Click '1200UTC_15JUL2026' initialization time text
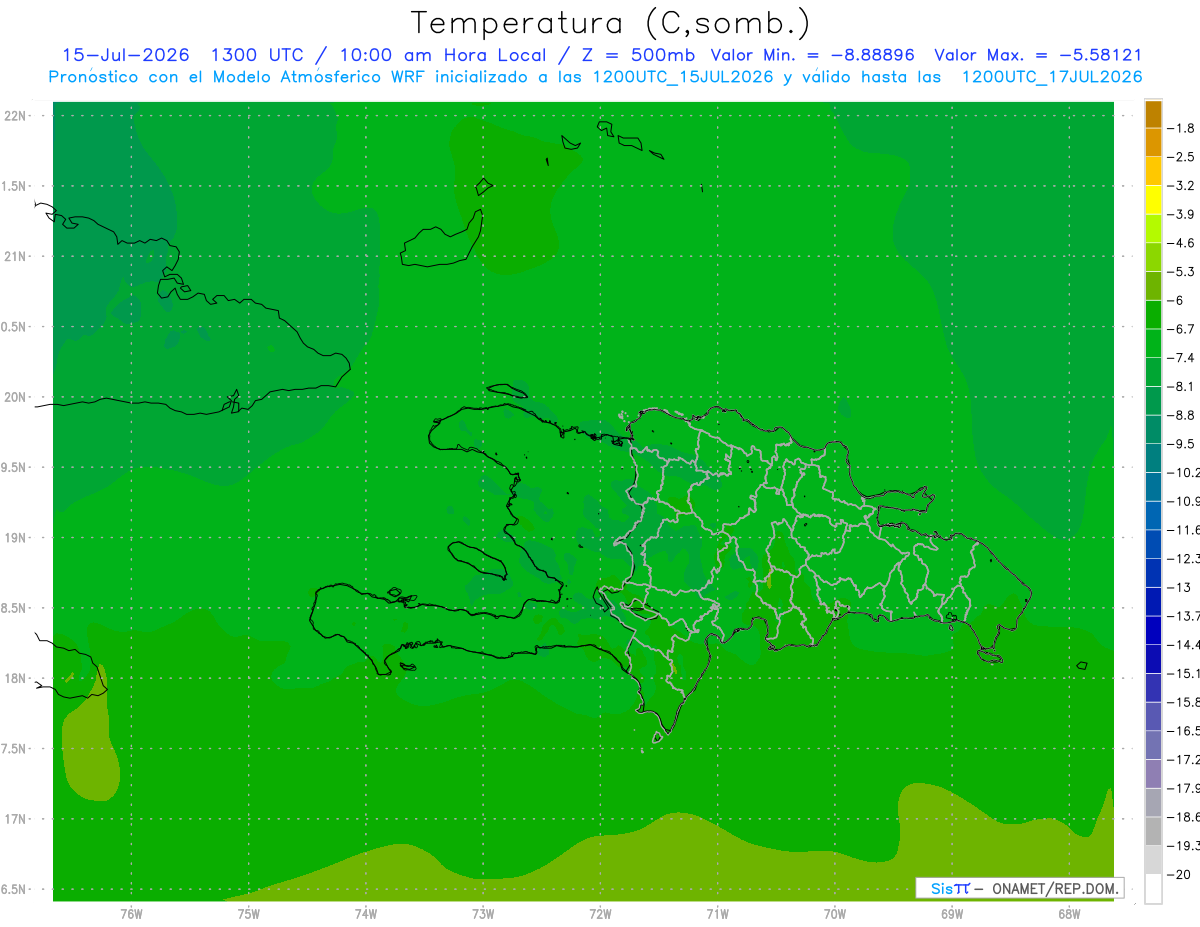Screen dimensions: 1200x927 pyautogui.click(x=683, y=77)
